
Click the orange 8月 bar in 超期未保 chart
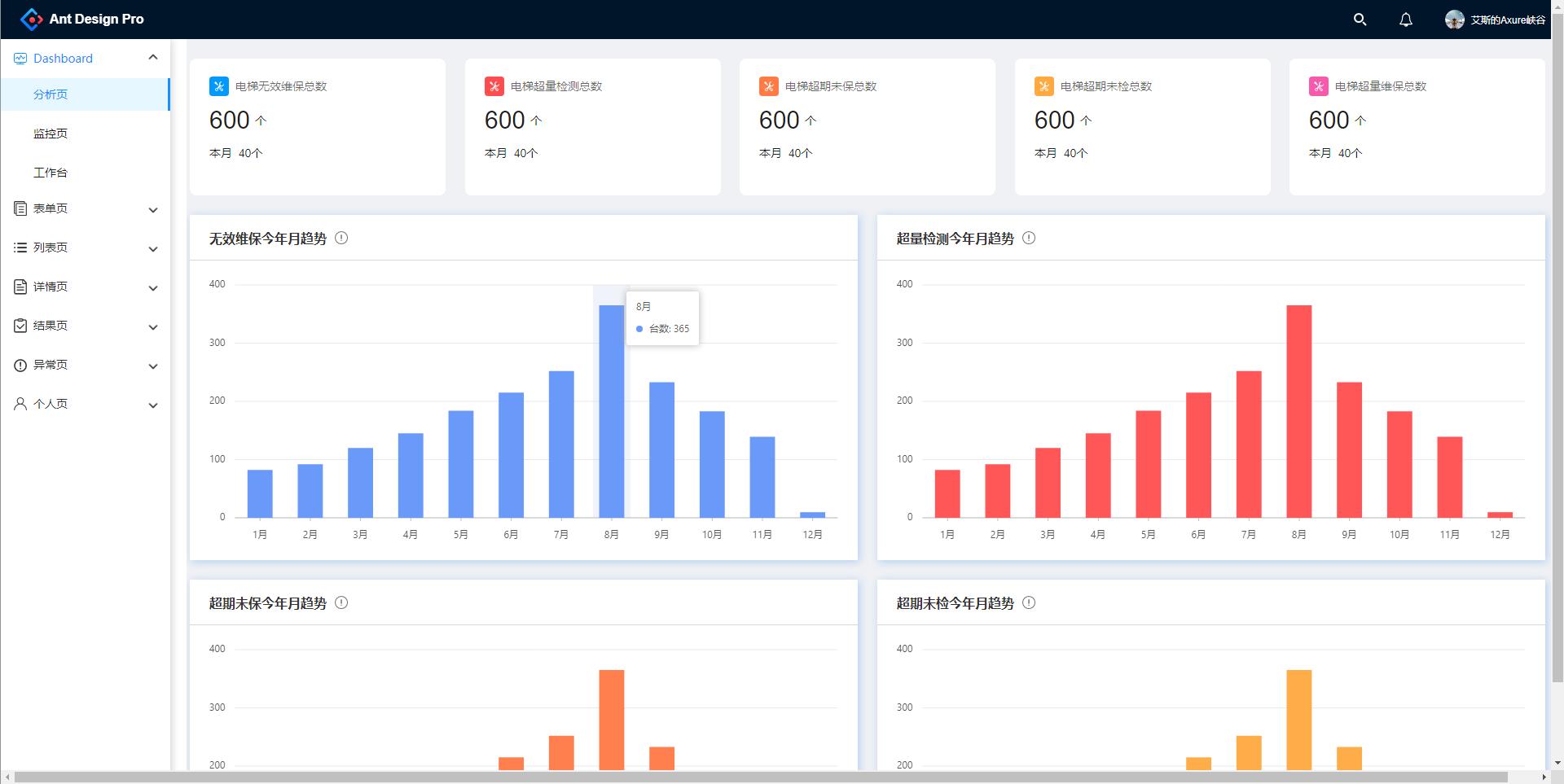point(612,720)
